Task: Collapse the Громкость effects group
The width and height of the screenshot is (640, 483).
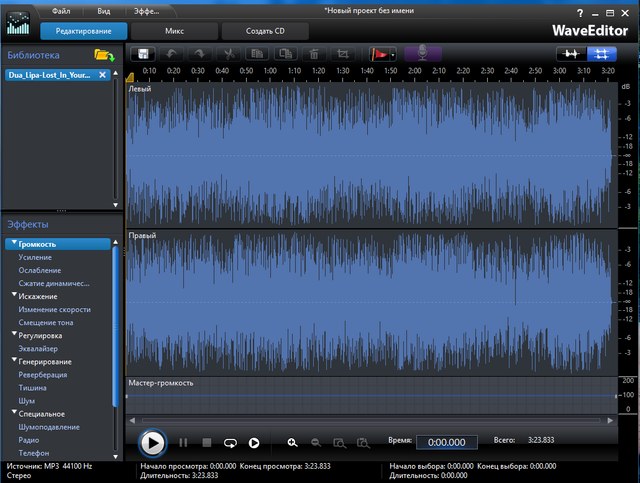Action: click(15, 244)
